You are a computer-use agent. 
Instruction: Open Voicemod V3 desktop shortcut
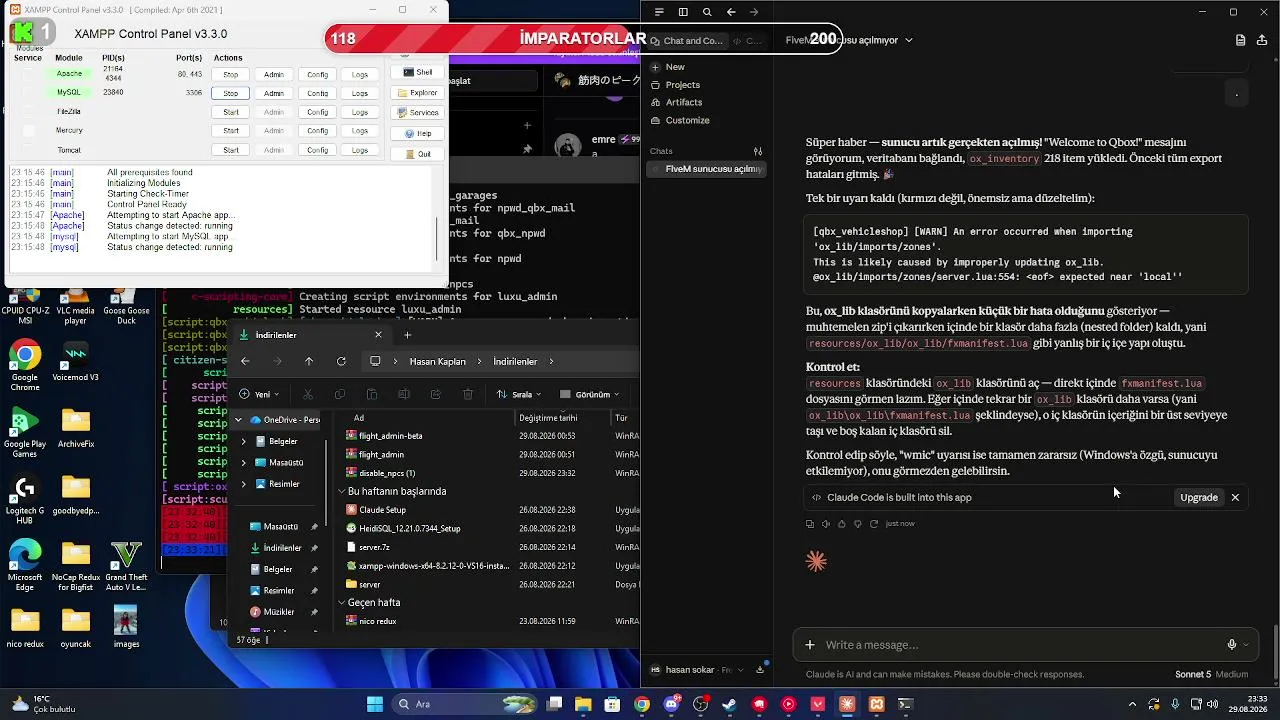click(75, 362)
